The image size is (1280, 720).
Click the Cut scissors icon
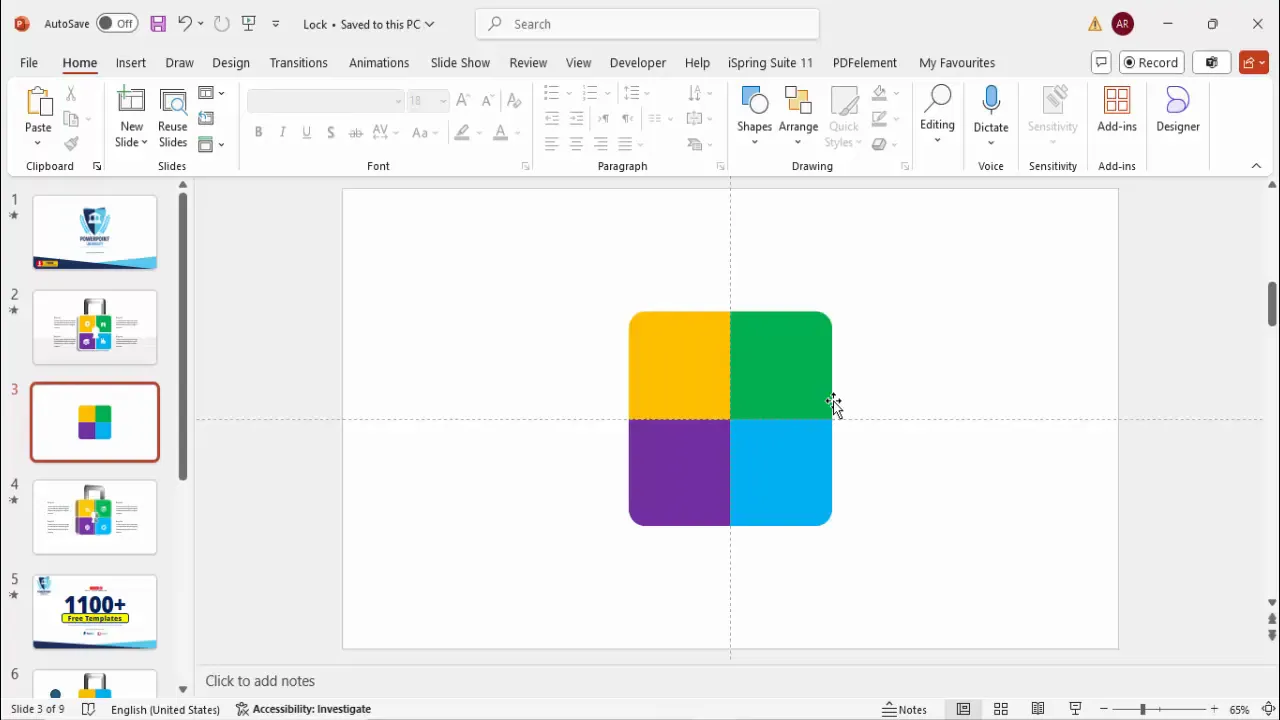coord(71,93)
